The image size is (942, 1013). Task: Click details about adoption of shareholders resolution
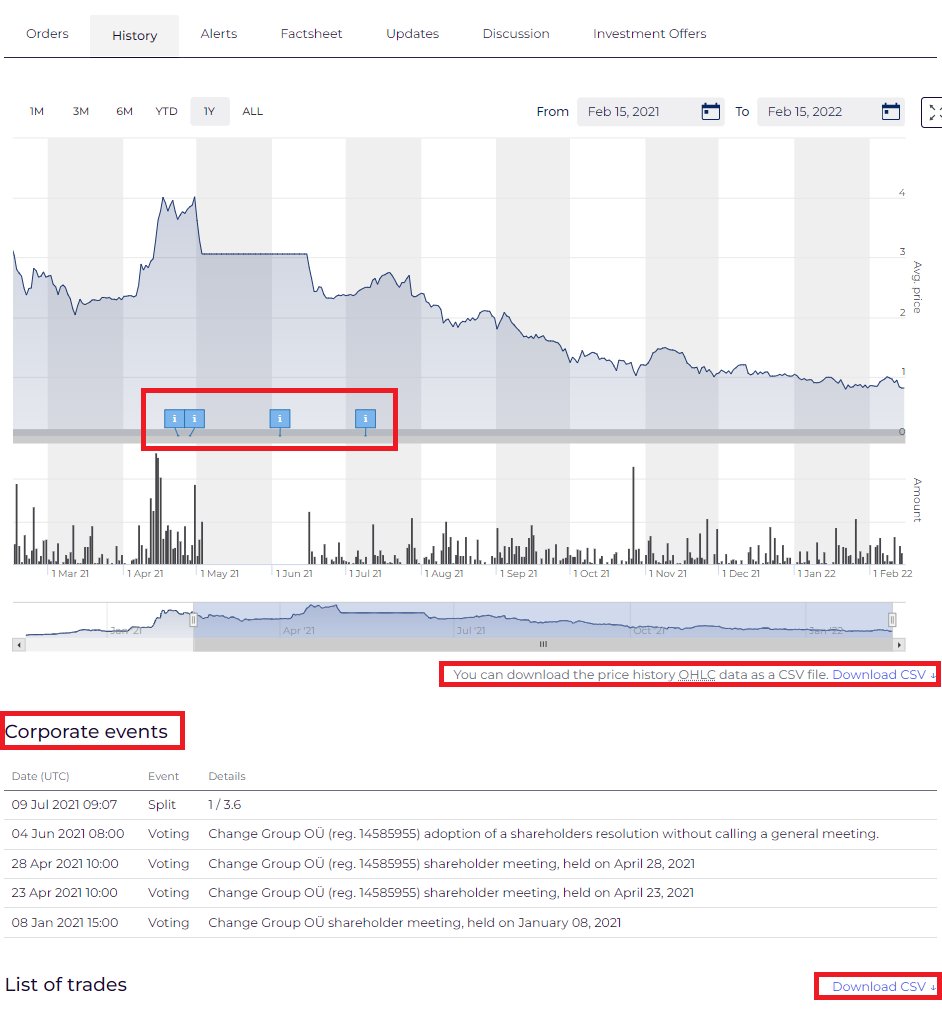[543, 833]
